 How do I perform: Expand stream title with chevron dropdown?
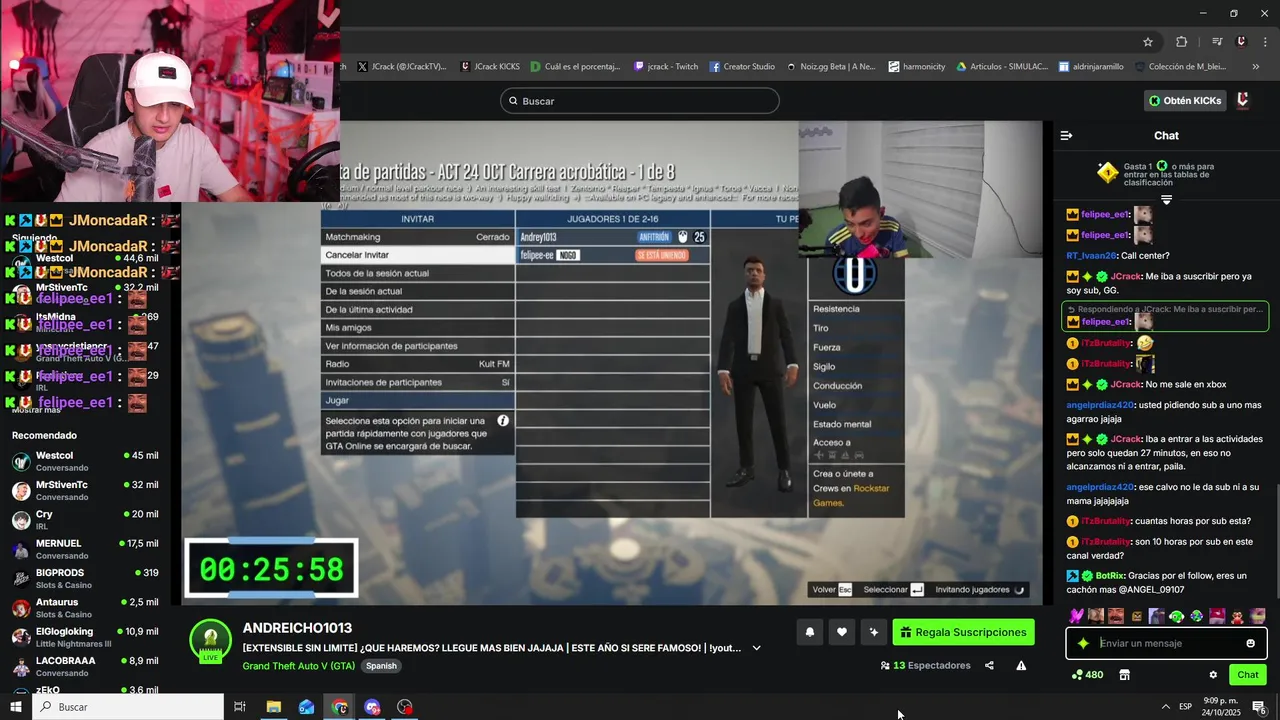click(756, 648)
